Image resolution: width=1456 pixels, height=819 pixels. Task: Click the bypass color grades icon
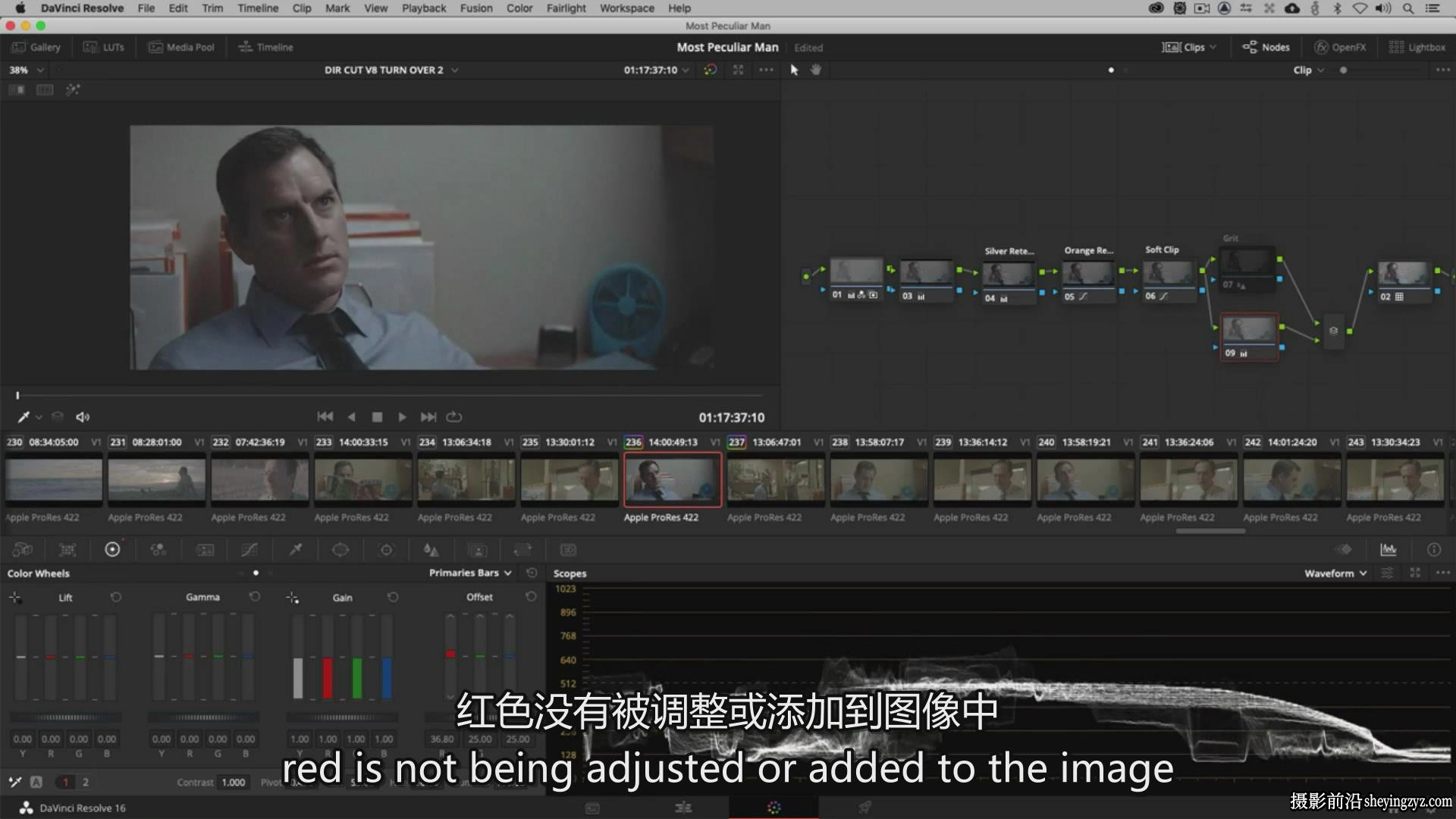tap(710, 70)
